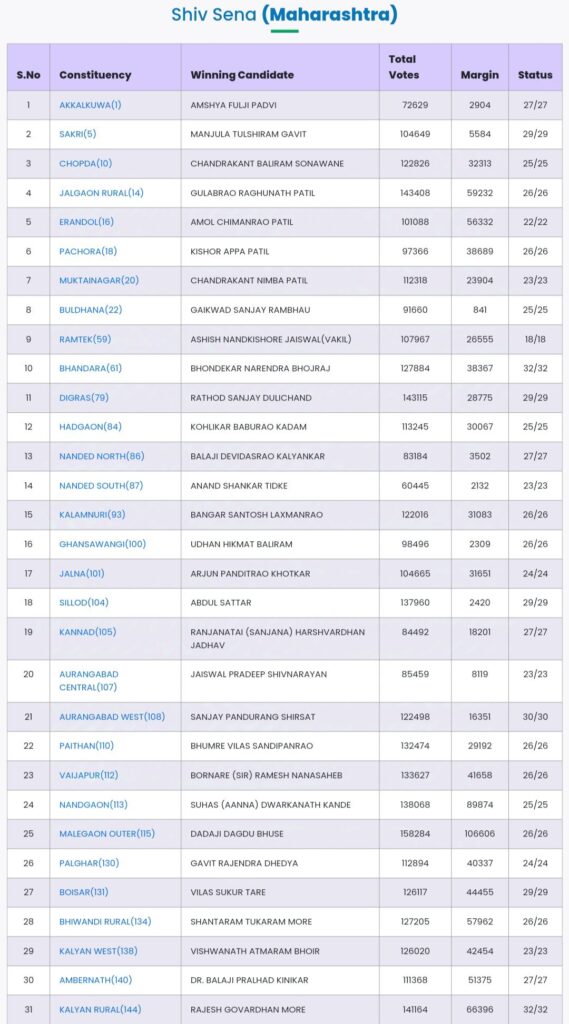Click the Shiv Sena (Maharashtra) page title
Image resolution: width=569 pixels, height=1024 pixels.
coord(284,14)
